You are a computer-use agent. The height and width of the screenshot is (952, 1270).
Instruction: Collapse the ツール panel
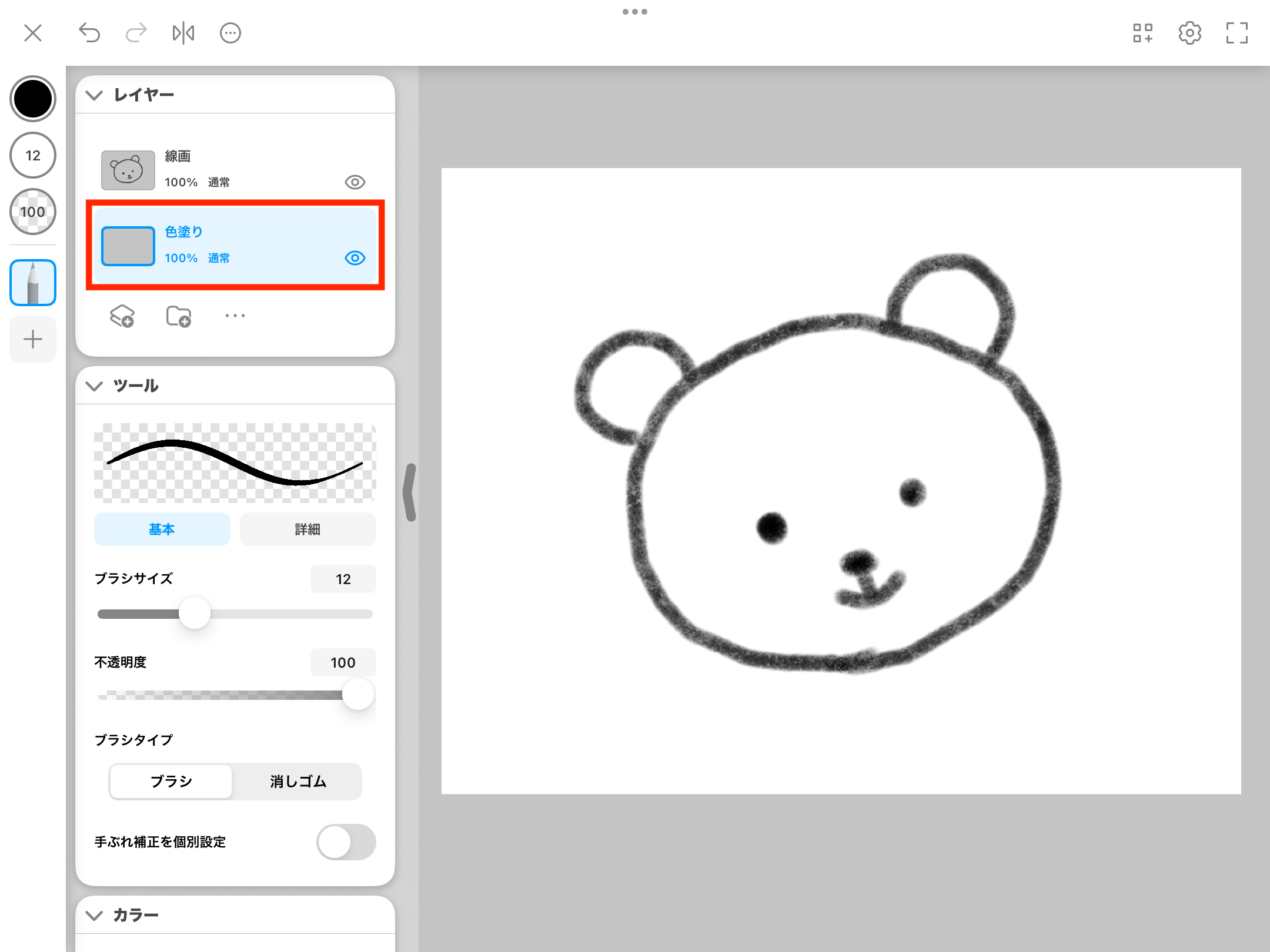pyautogui.click(x=94, y=386)
